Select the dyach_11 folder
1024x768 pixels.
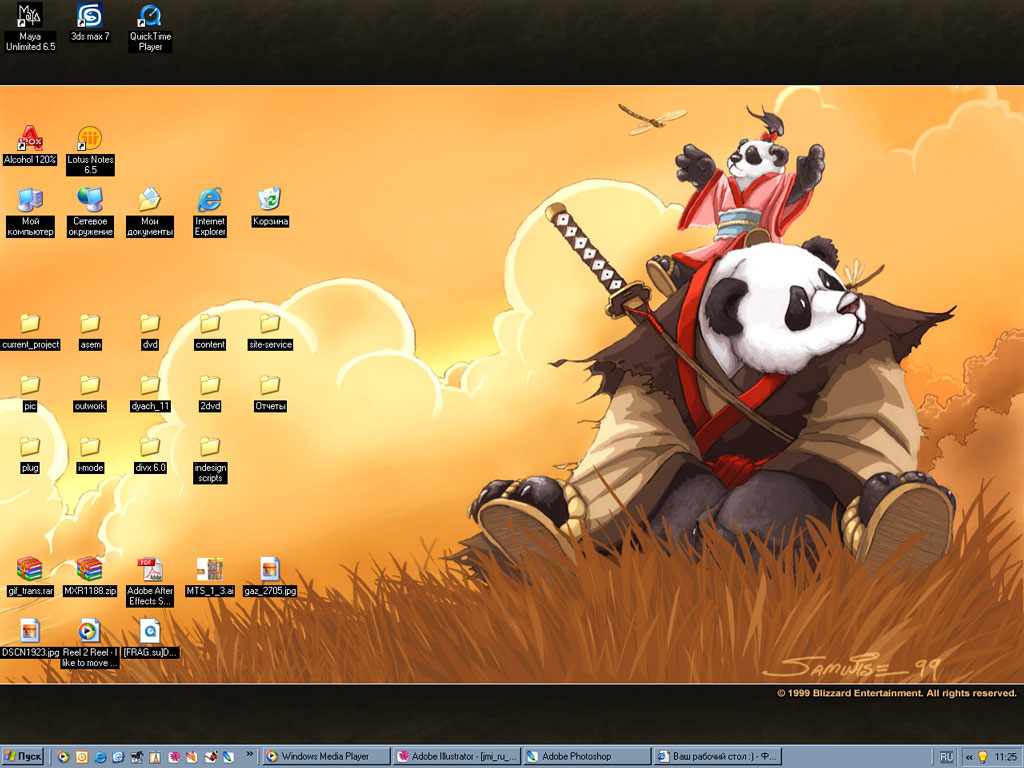[x=150, y=393]
